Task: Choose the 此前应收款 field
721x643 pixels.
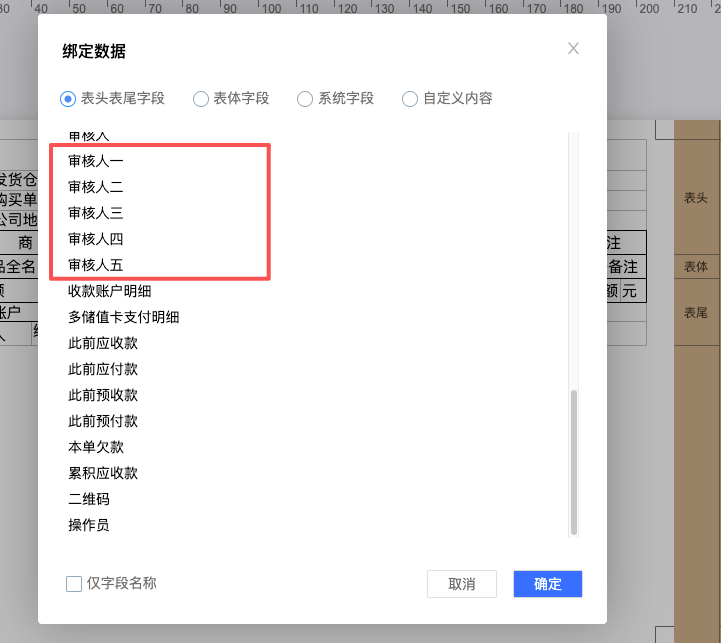Action: click(x=103, y=343)
